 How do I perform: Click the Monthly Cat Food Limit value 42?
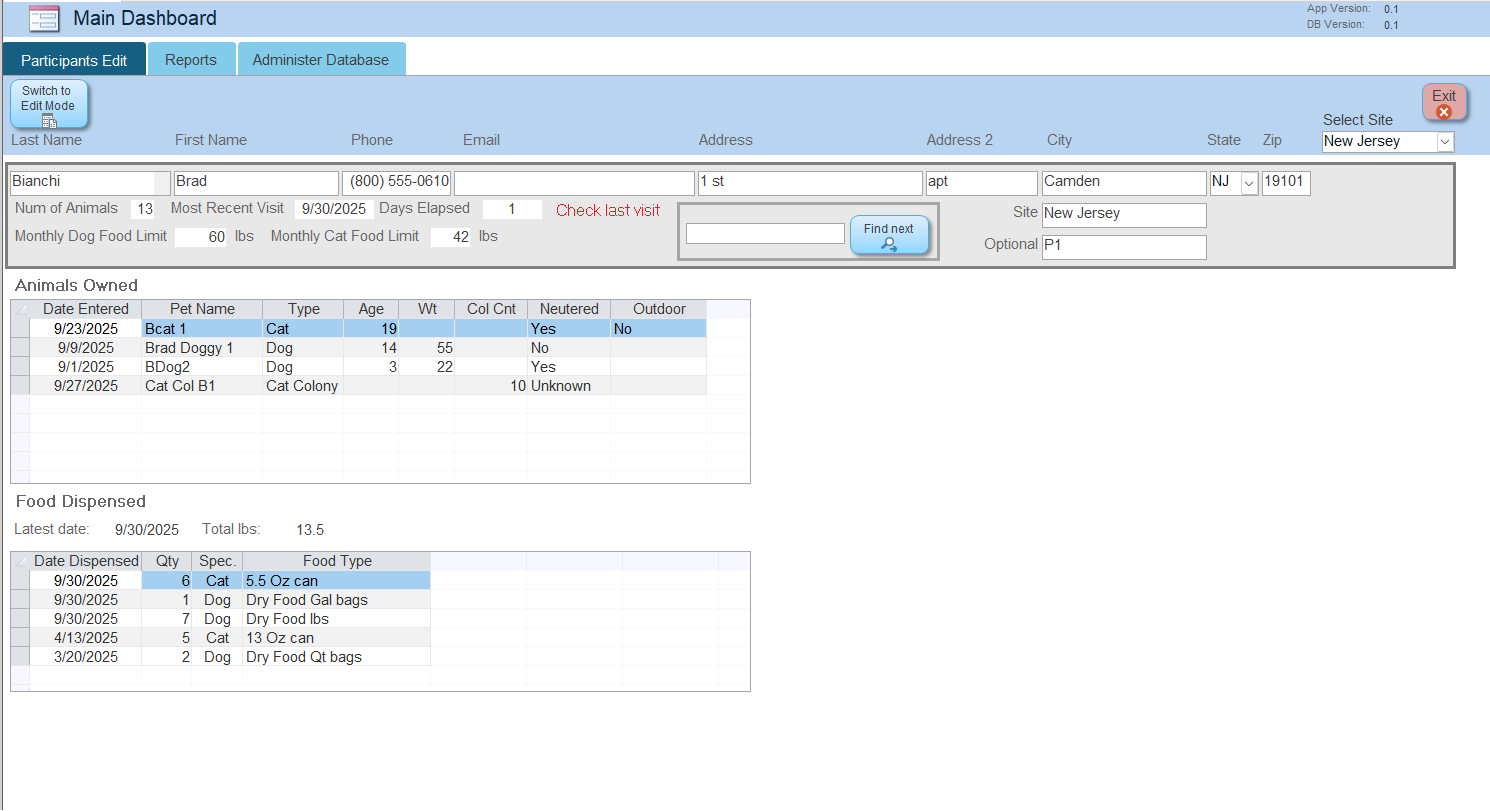[450, 237]
